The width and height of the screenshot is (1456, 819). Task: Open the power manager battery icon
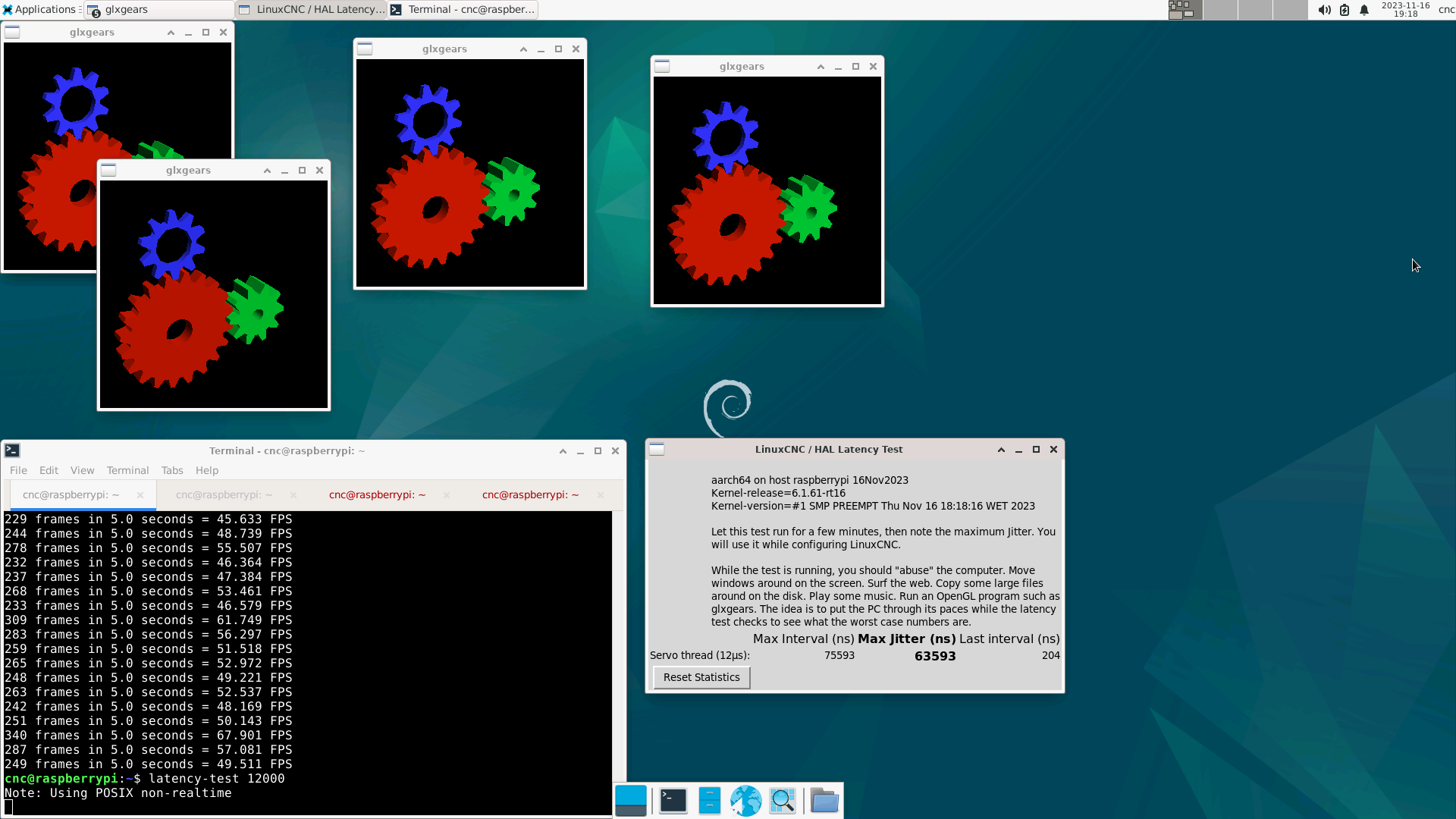[1345, 10]
